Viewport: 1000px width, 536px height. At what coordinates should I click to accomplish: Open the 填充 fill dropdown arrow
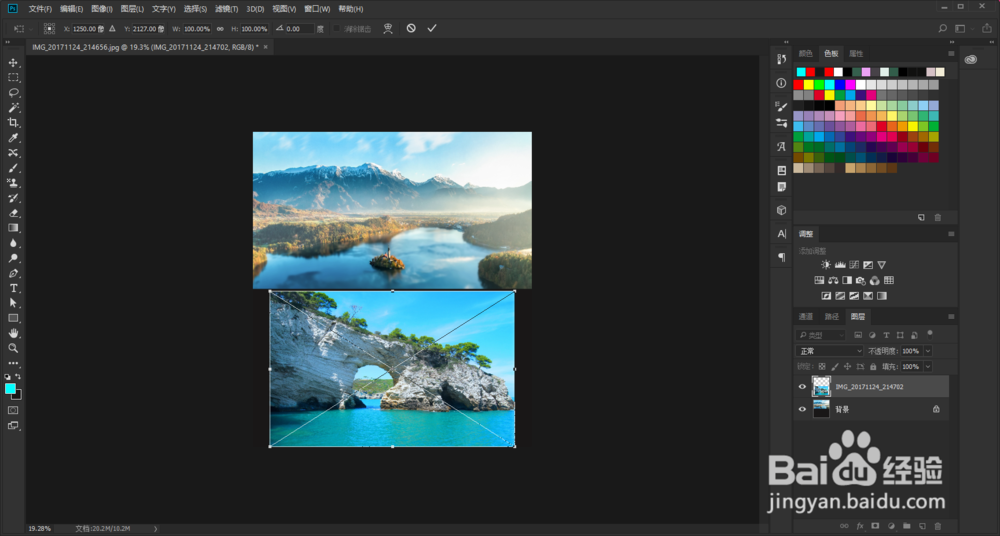pos(927,367)
